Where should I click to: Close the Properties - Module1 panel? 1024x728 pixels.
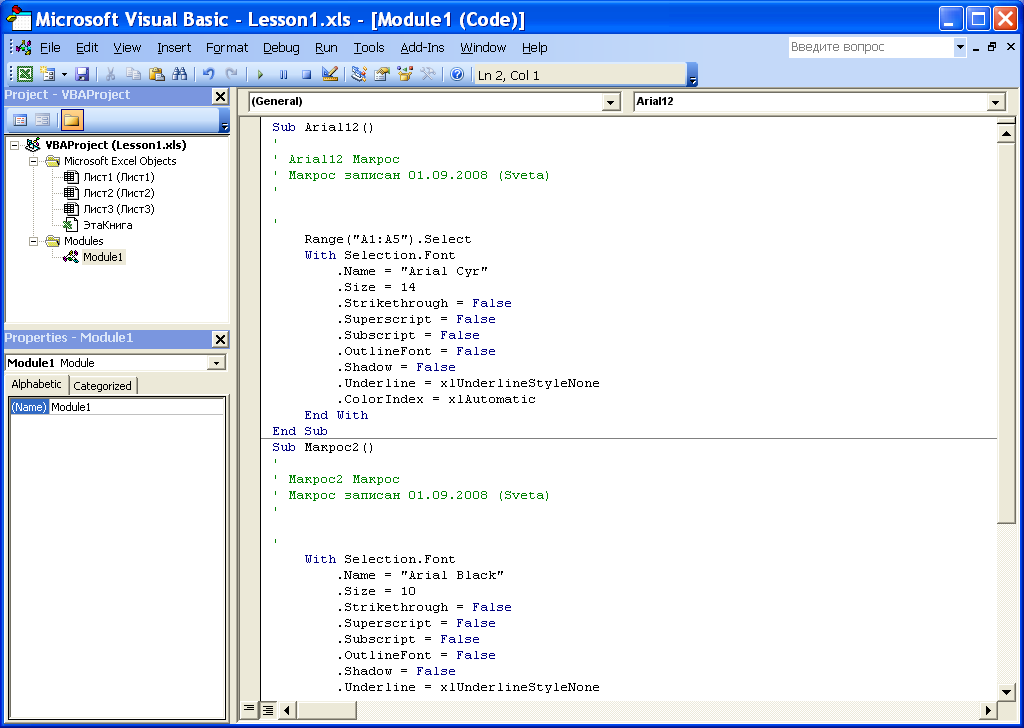[221, 340]
